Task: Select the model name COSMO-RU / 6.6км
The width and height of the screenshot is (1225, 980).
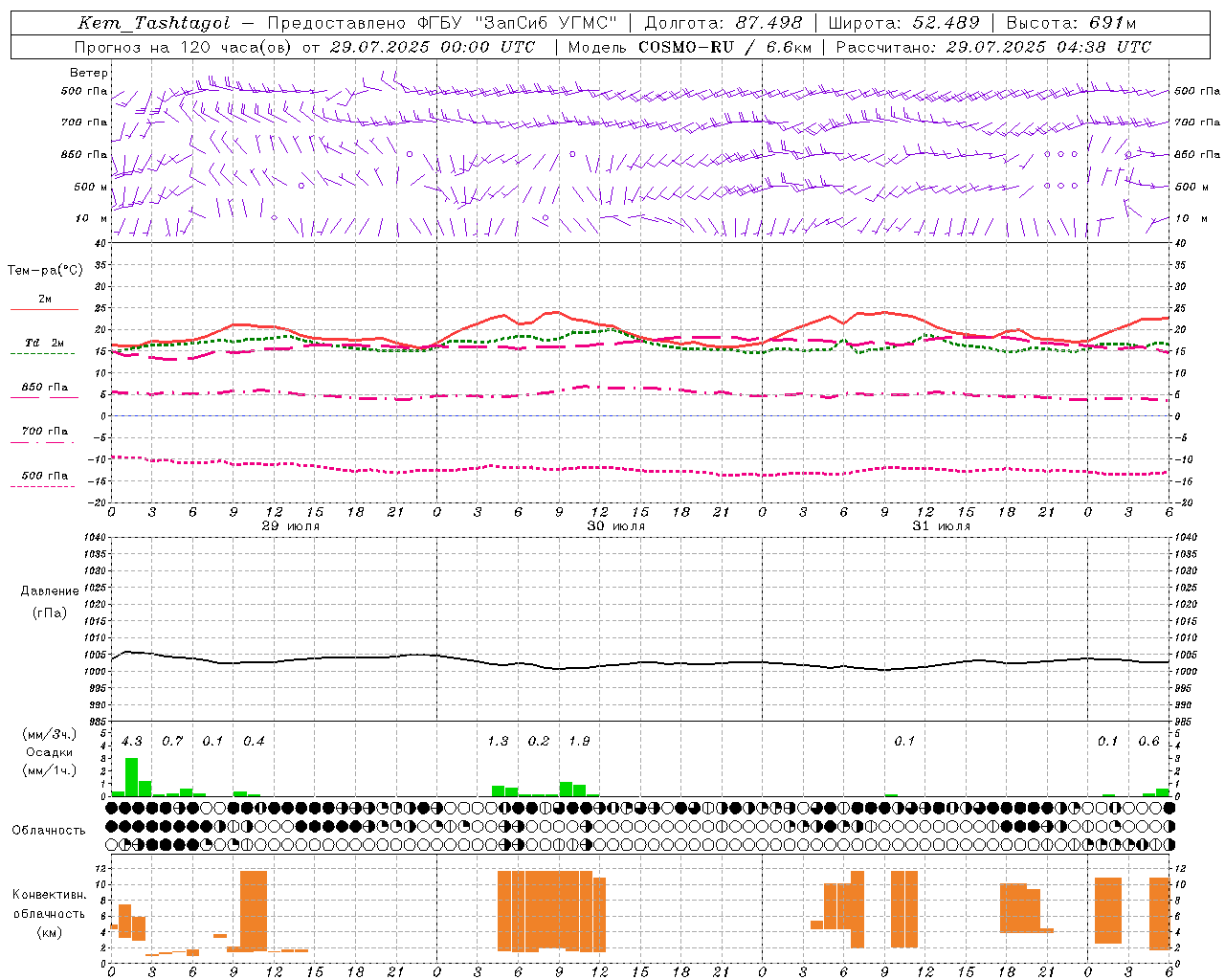Action: point(725,47)
